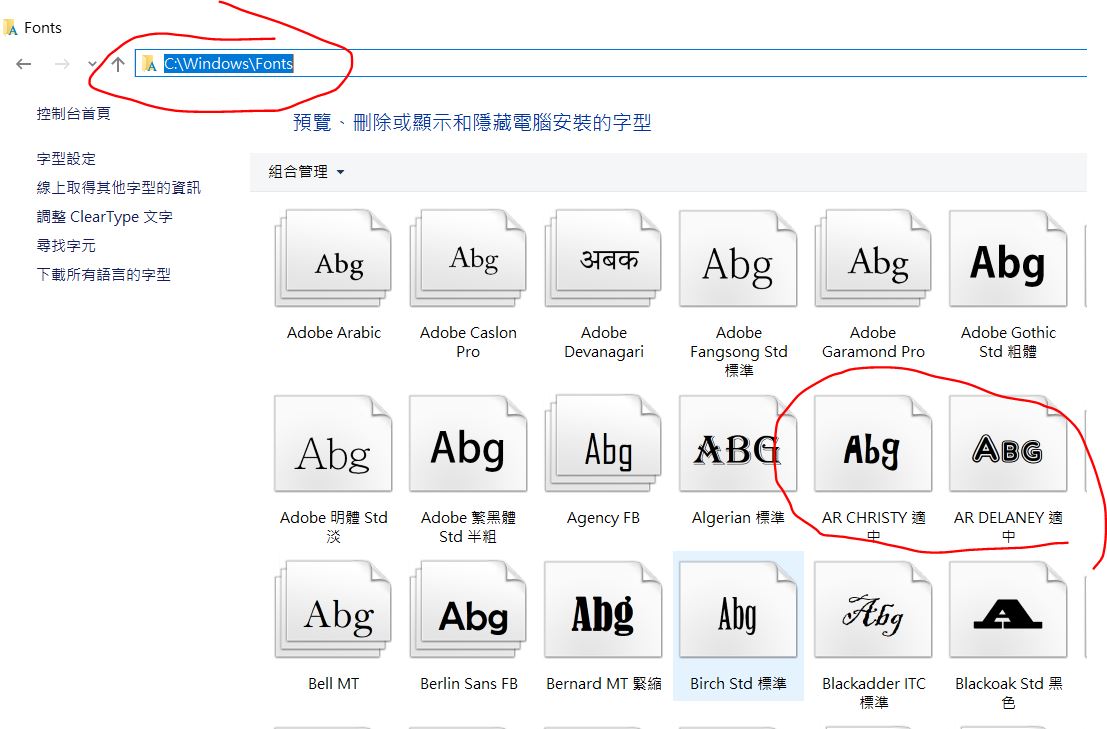
Task: Click the Berlin Sans FB name label
Action: (x=469, y=684)
